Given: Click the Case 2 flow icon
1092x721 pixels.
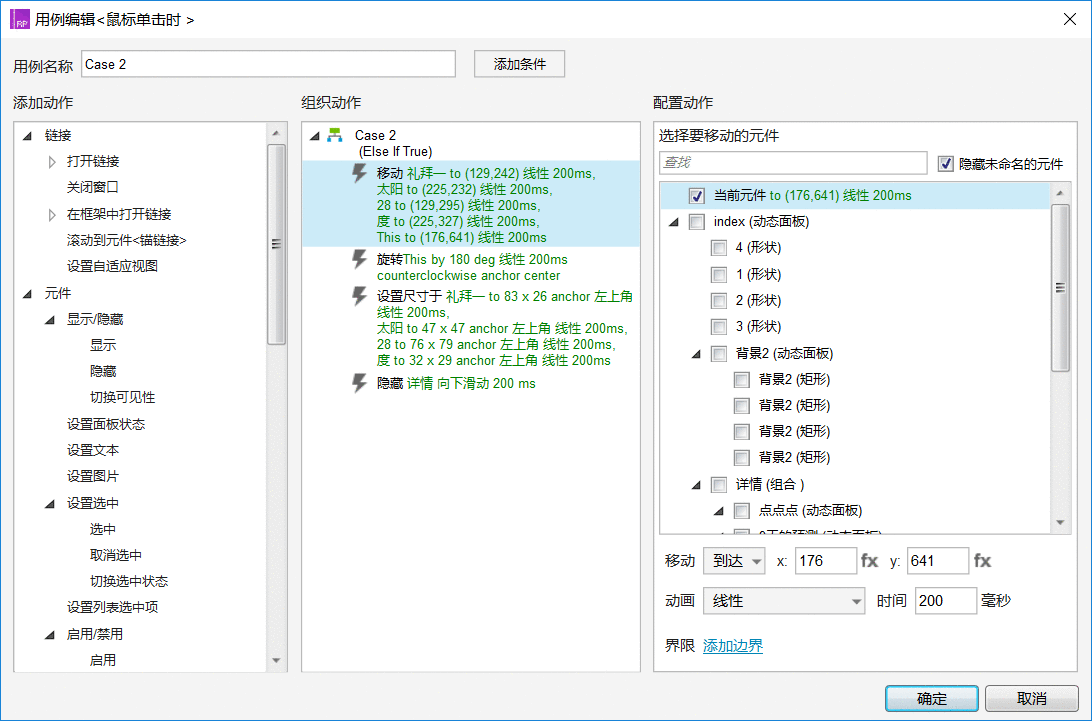Looking at the screenshot, I should pyautogui.click(x=335, y=135).
